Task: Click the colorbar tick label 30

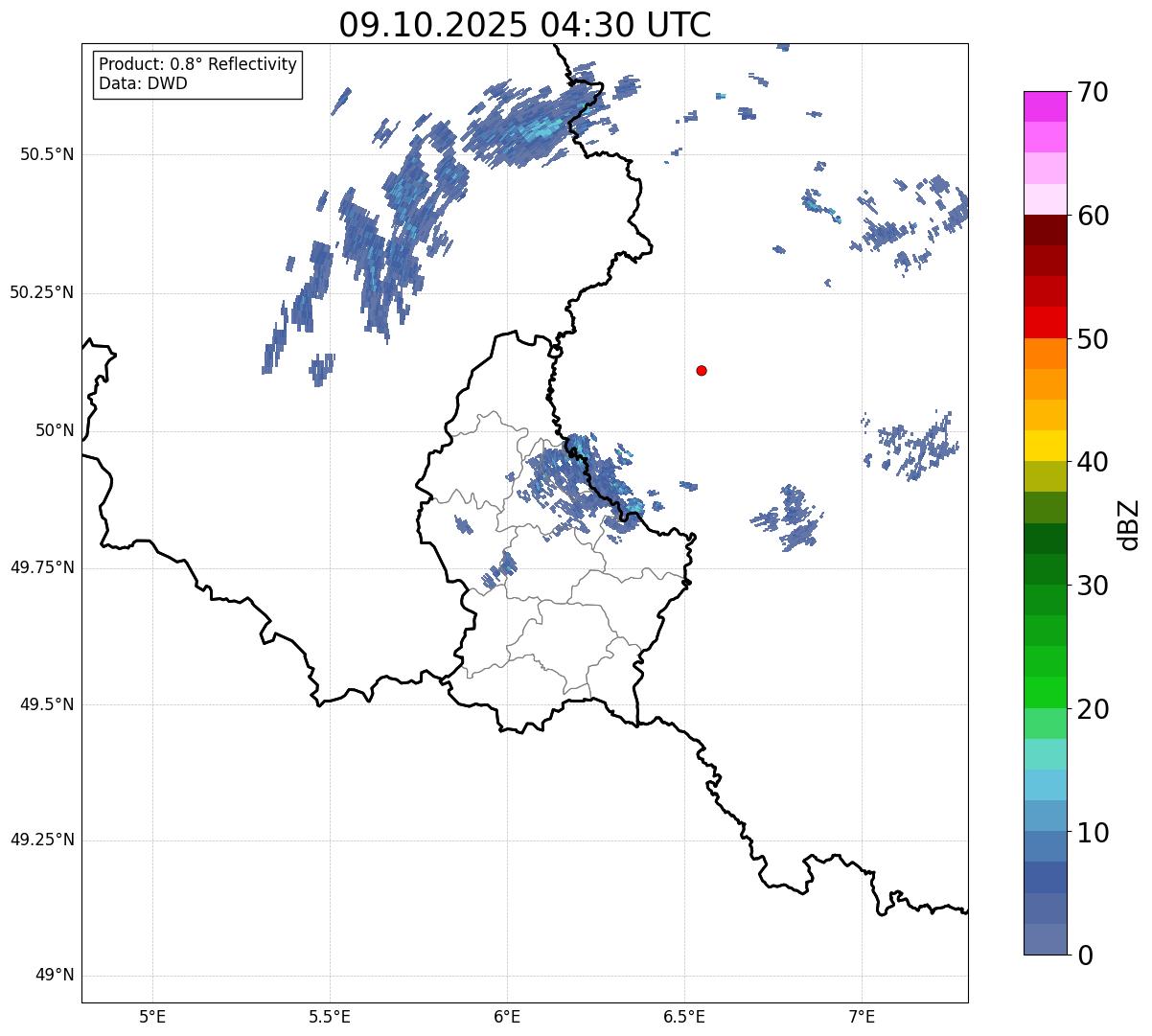Action: tap(1092, 586)
